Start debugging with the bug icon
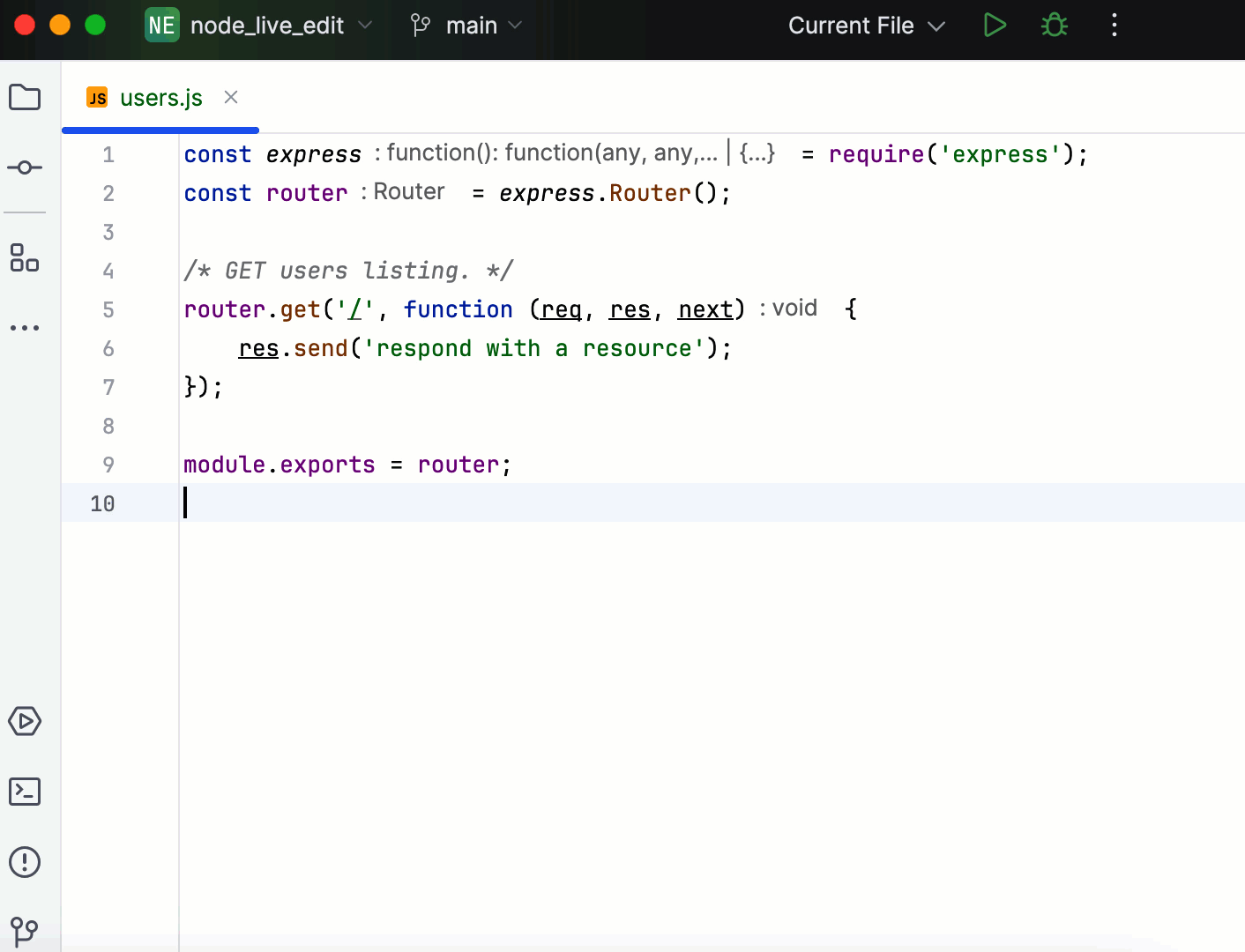 [1054, 25]
